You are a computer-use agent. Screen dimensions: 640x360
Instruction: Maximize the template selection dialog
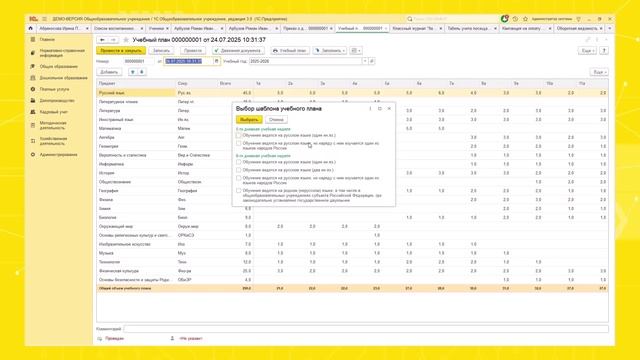click(380, 109)
